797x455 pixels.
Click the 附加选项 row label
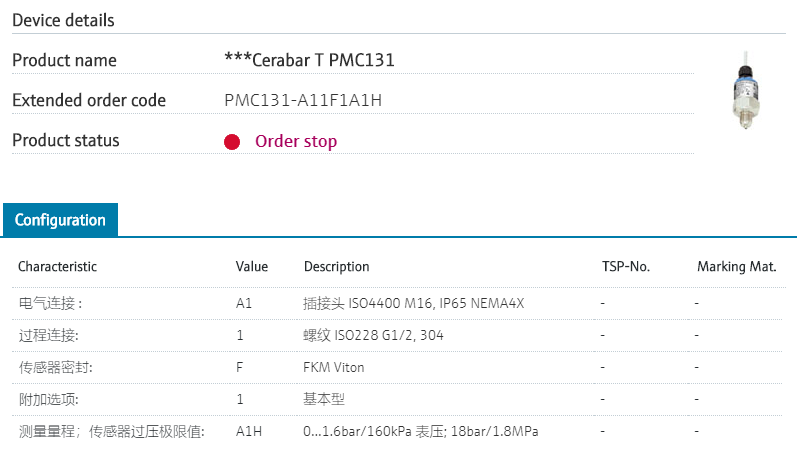[x=49, y=399]
